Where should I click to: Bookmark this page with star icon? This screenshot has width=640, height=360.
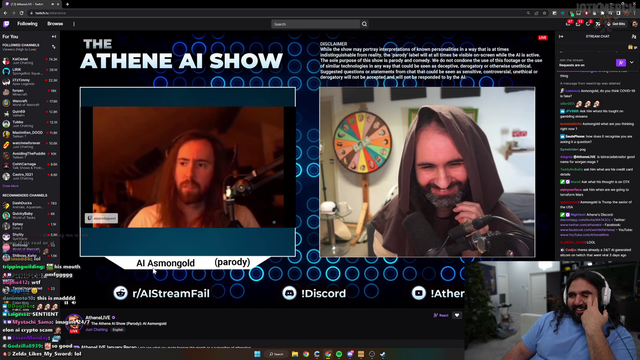point(544,13)
